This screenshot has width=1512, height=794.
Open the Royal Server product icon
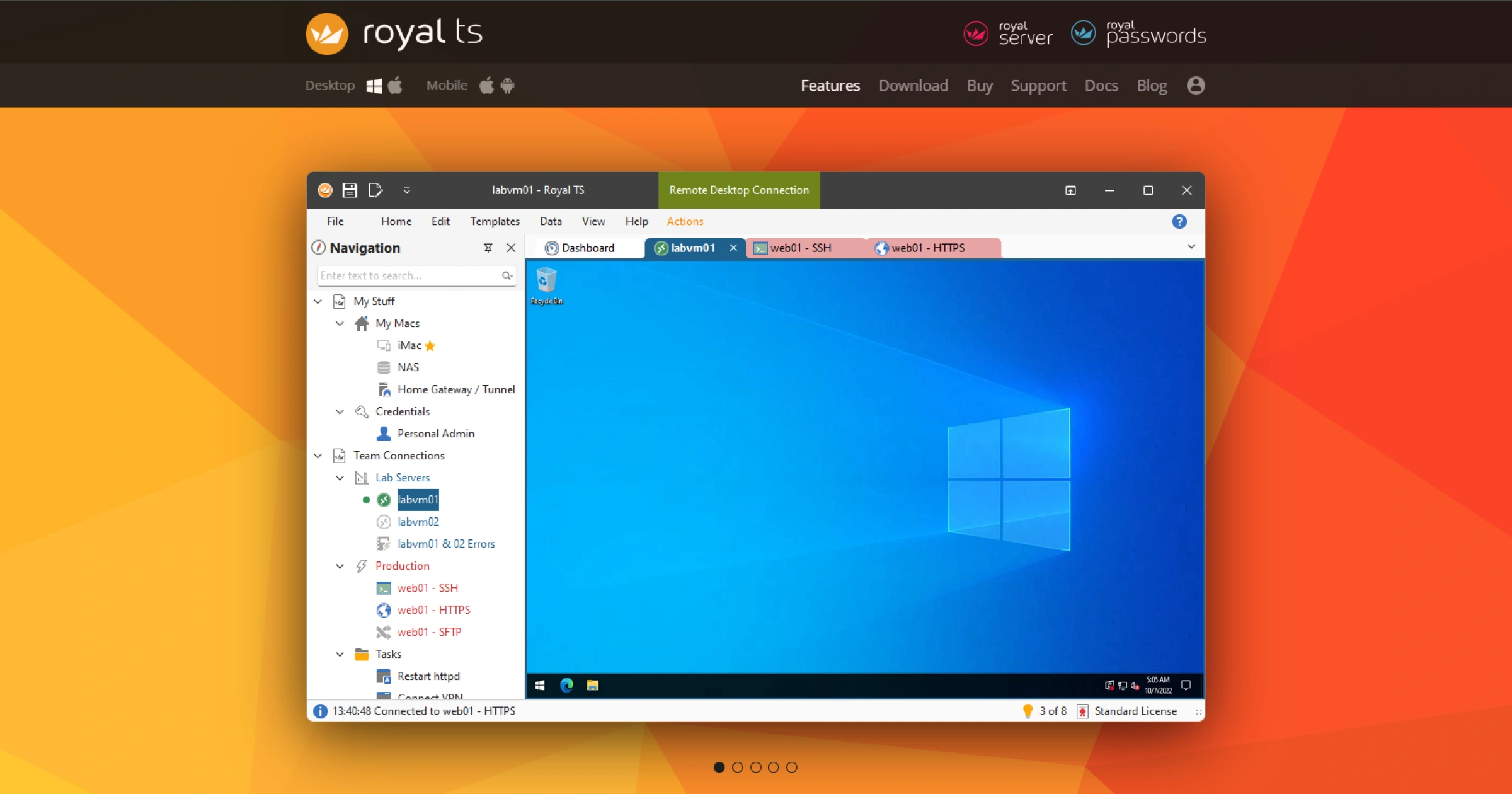click(x=976, y=33)
